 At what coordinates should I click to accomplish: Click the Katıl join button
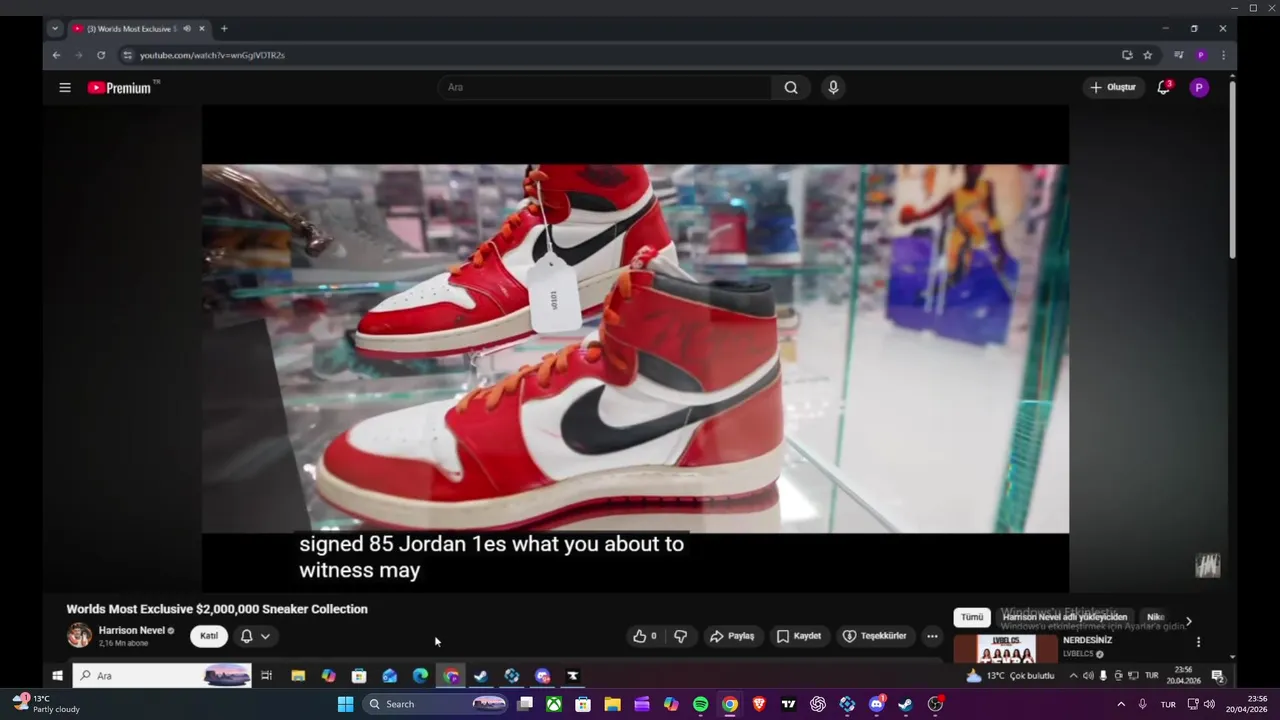point(209,636)
